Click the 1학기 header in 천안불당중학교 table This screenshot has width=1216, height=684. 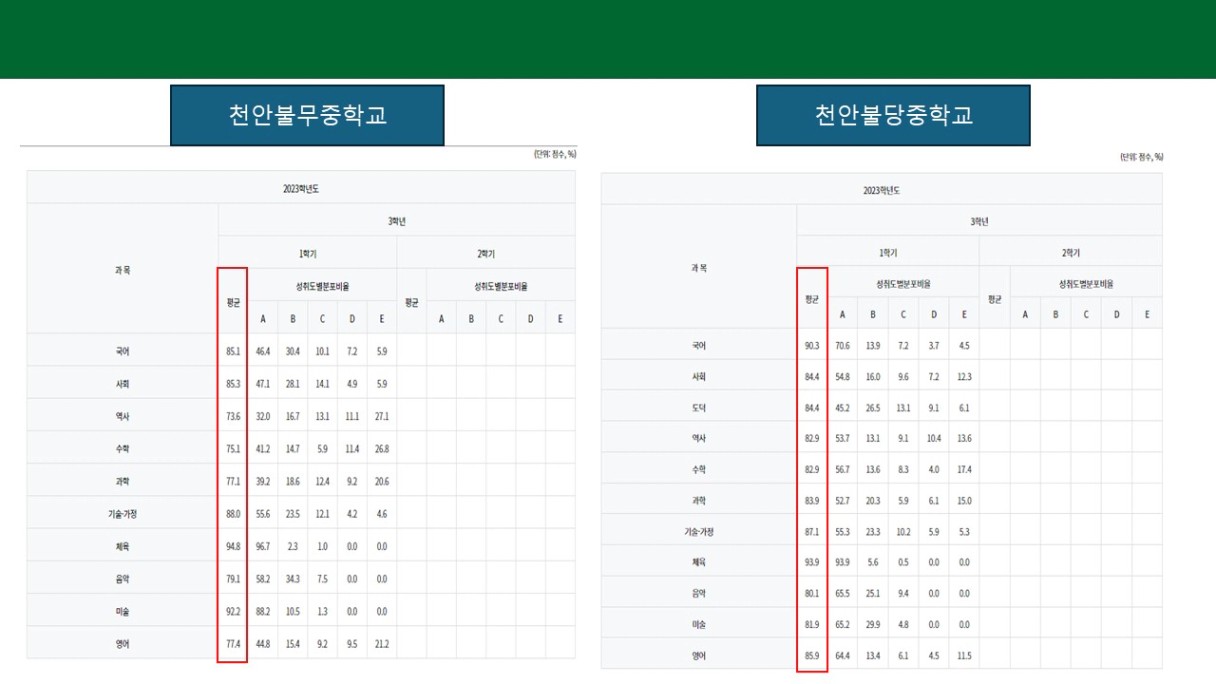coord(888,253)
